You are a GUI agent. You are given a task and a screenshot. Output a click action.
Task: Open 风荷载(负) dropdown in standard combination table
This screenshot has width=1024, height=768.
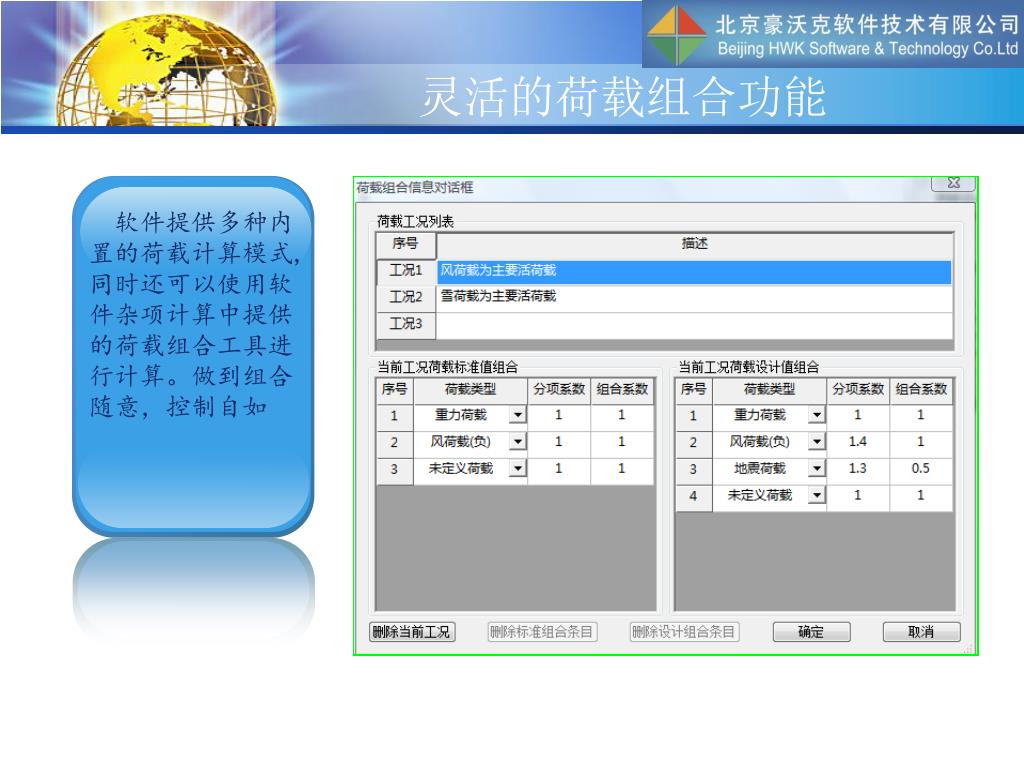(518, 442)
